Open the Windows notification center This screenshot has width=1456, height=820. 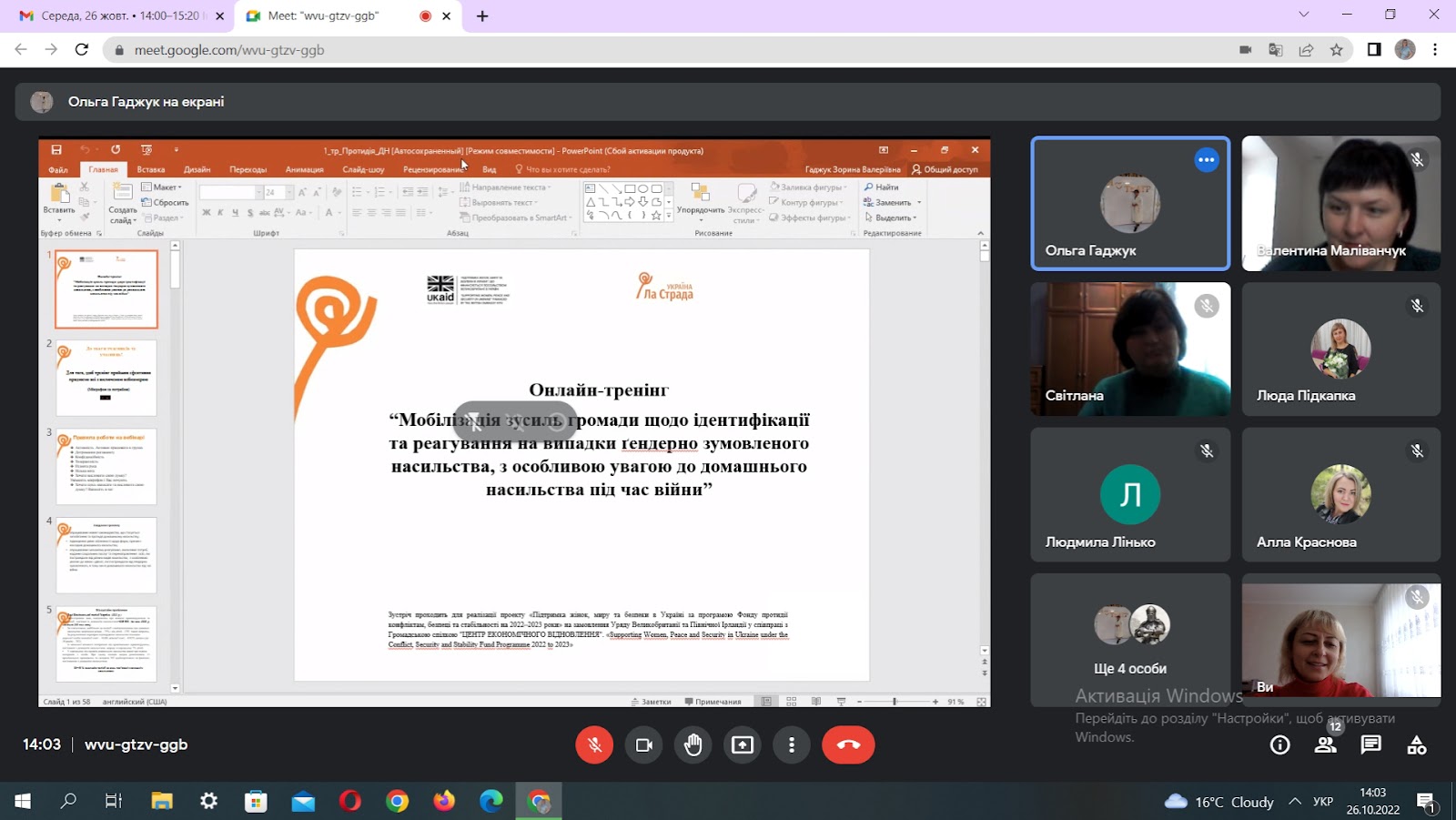click(1426, 802)
